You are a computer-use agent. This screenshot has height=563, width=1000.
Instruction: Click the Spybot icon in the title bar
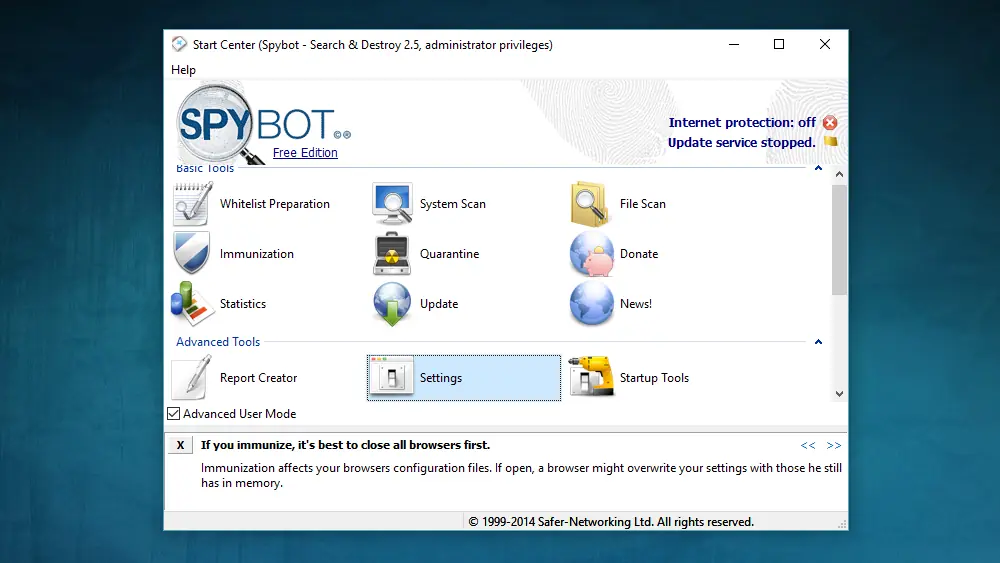179,44
